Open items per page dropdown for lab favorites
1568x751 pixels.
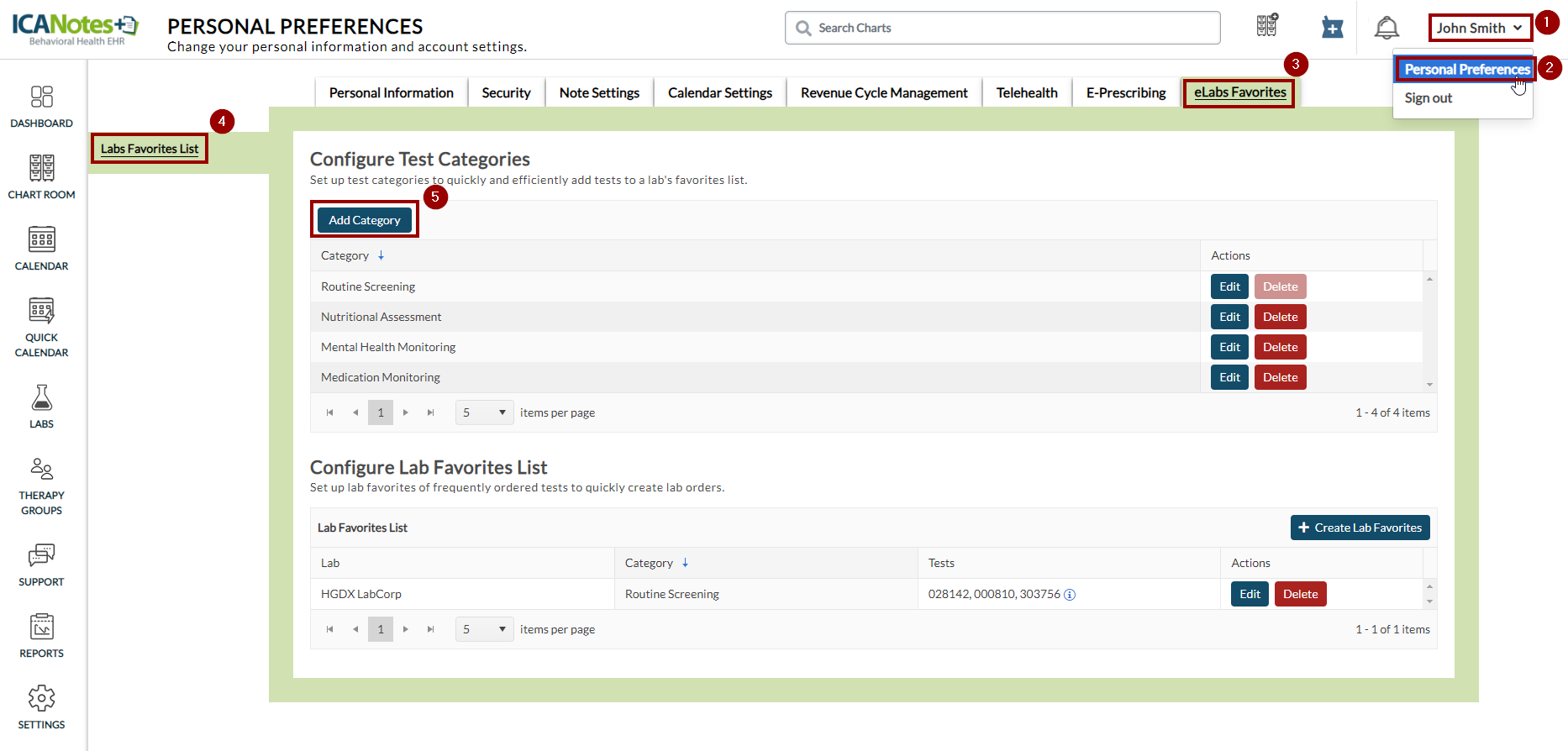tap(484, 629)
